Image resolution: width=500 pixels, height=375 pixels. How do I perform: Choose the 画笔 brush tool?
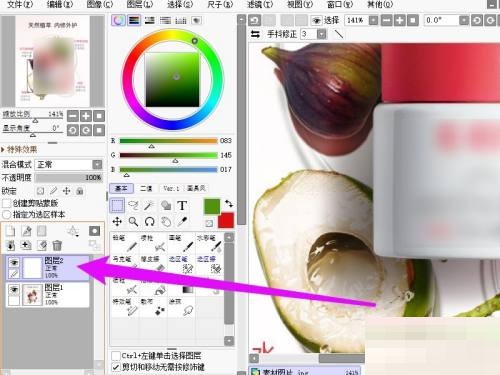click(x=181, y=243)
